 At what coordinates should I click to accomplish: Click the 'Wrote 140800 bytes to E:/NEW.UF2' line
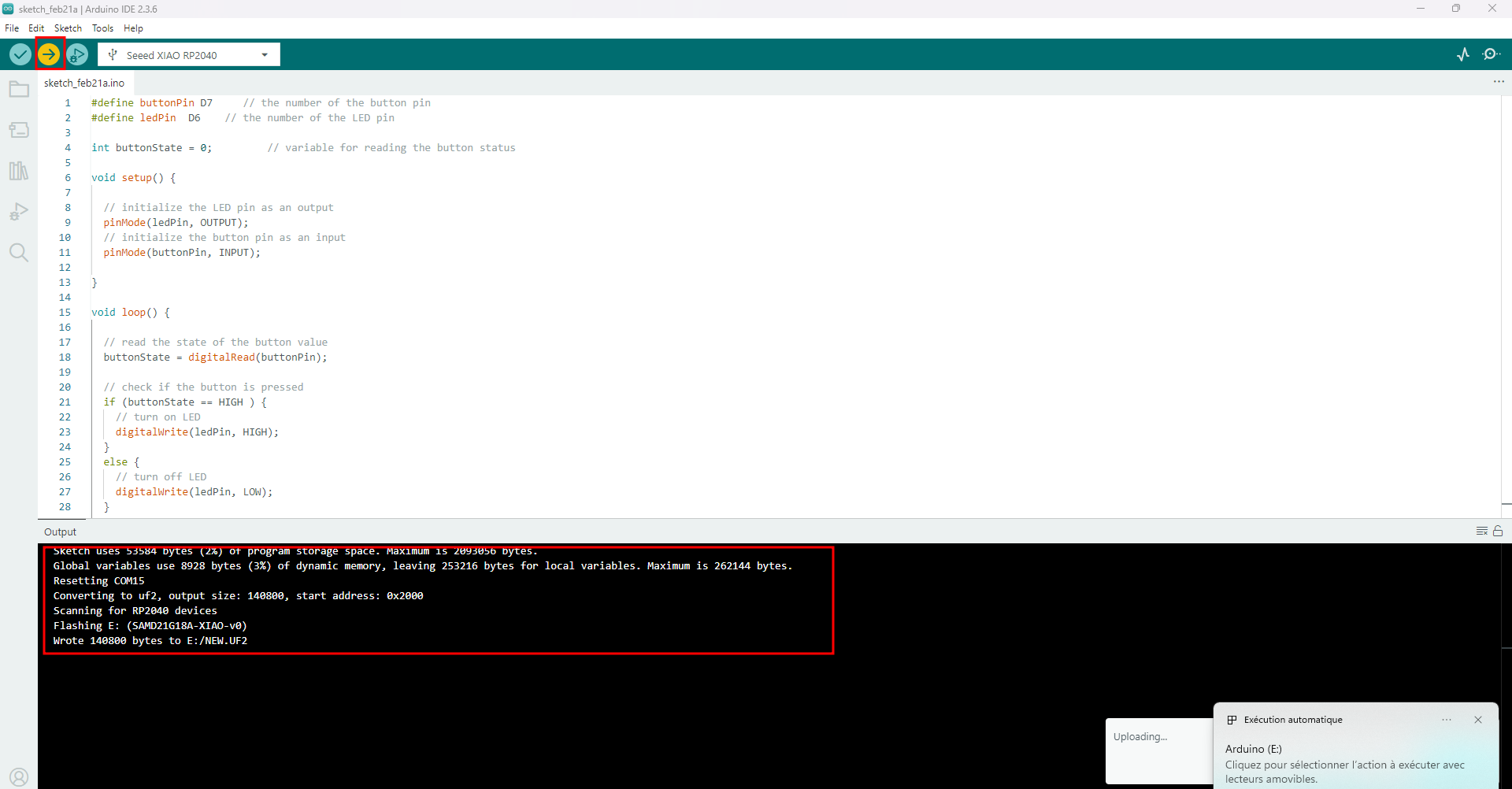click(150, 641)
